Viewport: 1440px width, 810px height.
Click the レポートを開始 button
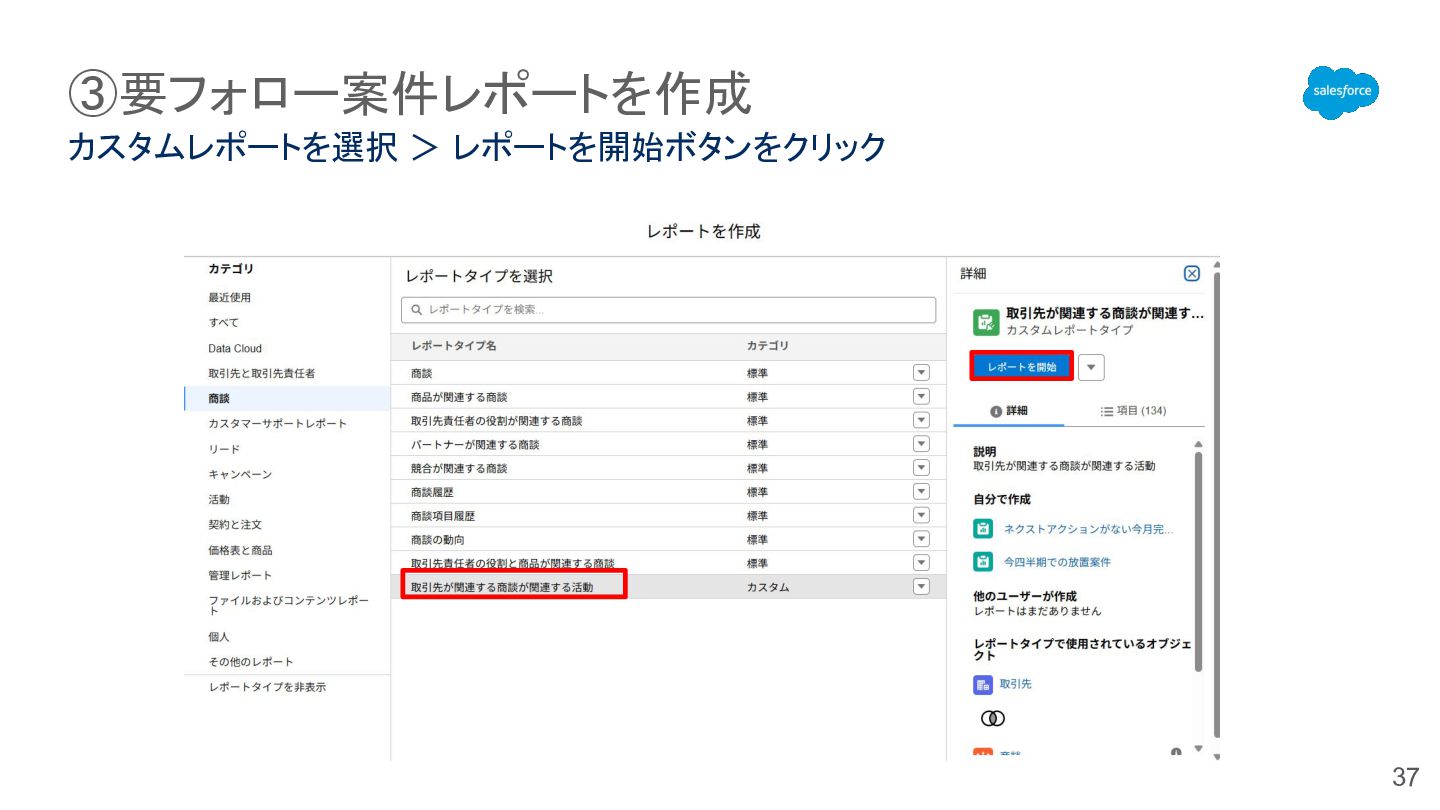pyautogui.click(x=1021, y=367)
